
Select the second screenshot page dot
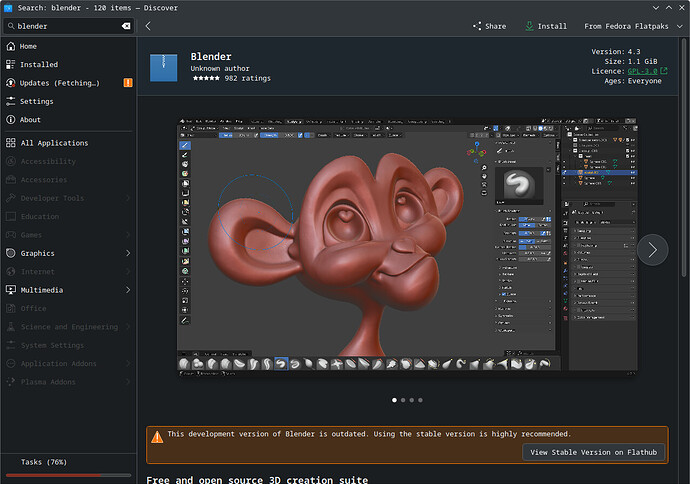pos(402,399)
